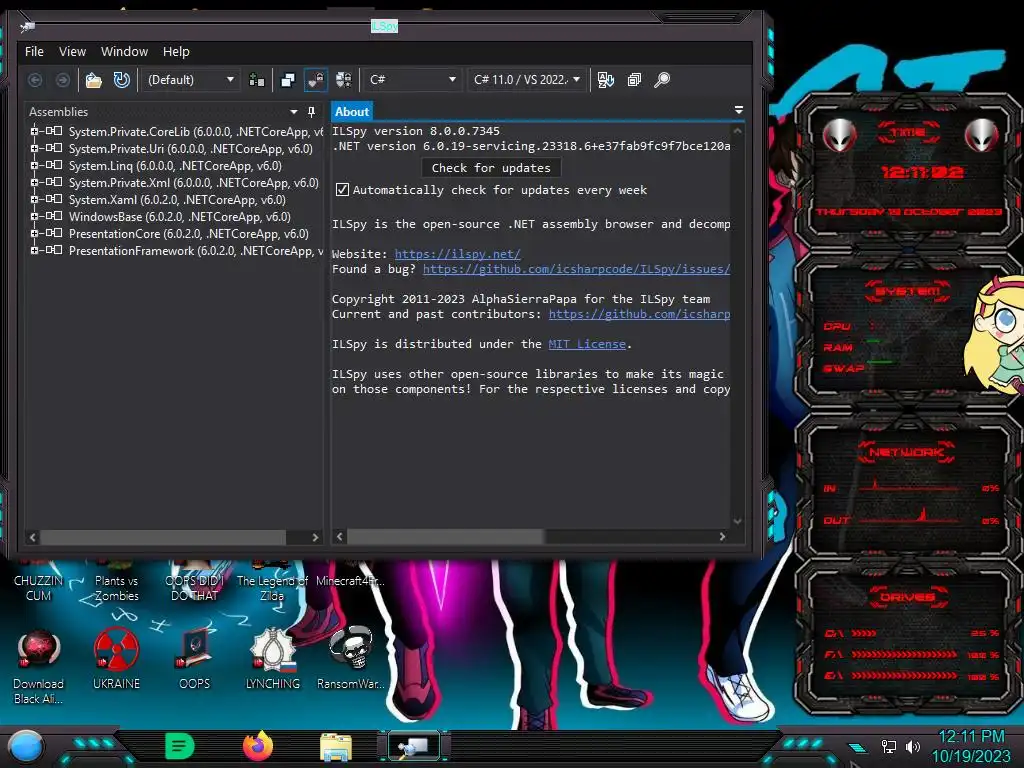This screenshot has height=768, width=1024.
Task: Launch Firefox from the taskbar
Action: click(258, 746)
